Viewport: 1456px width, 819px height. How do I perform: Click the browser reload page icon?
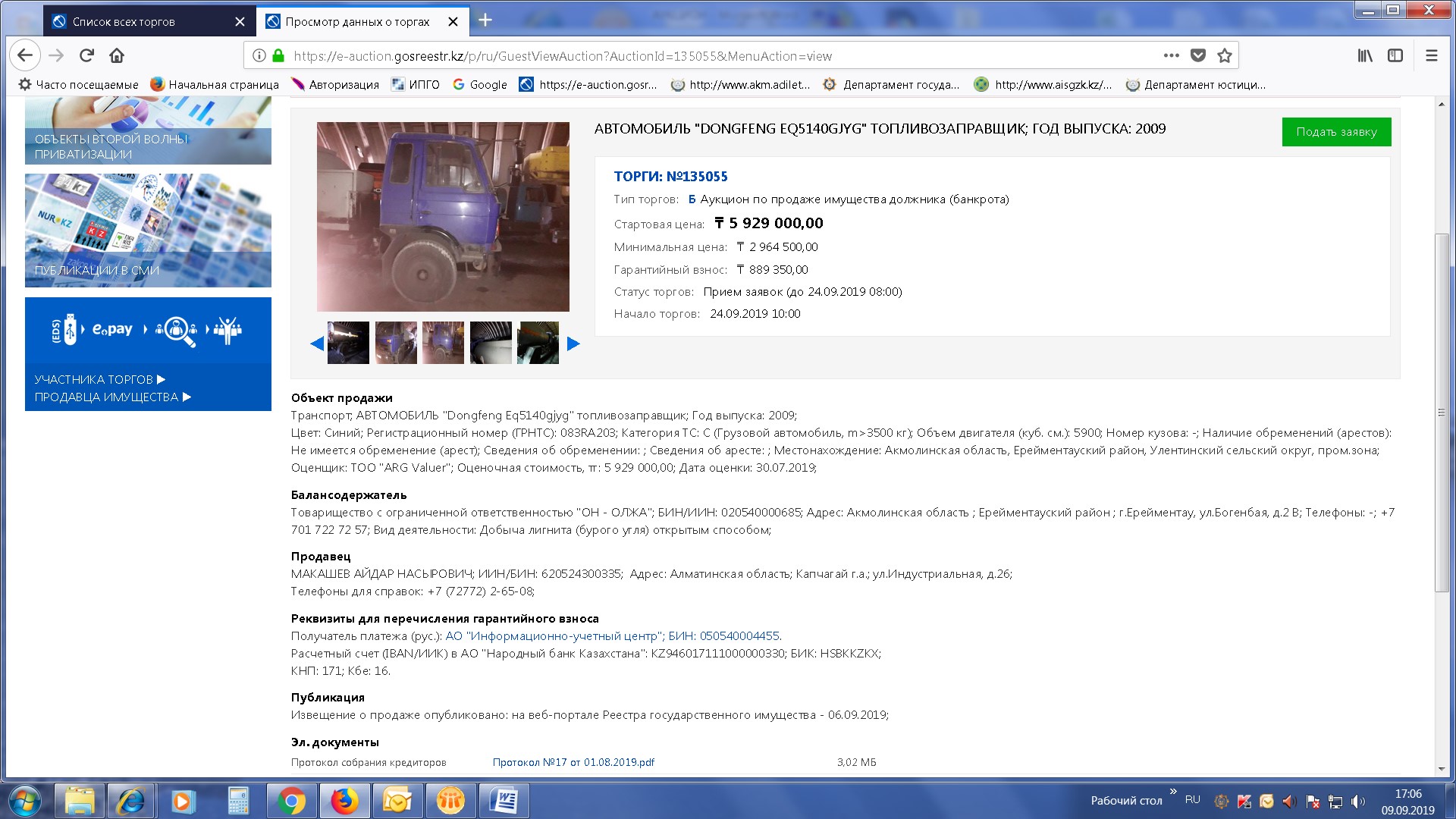click(x=86, y=55)
